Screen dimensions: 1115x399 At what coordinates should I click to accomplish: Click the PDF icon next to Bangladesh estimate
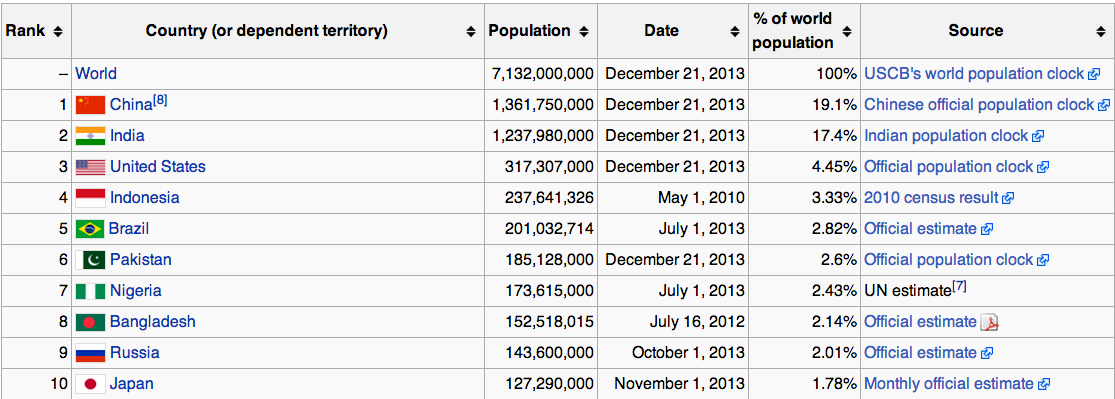tap(990, 322)
